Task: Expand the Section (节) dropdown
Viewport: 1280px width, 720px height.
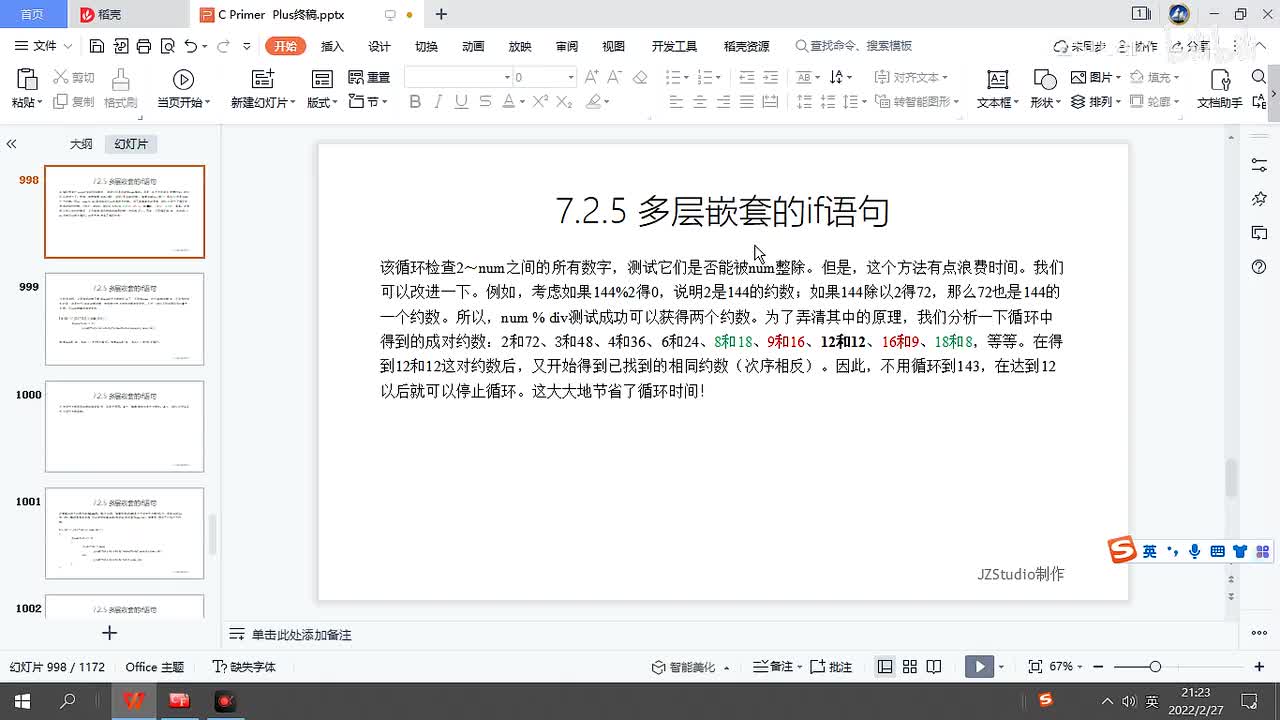Action: click(x=384, y=102)
